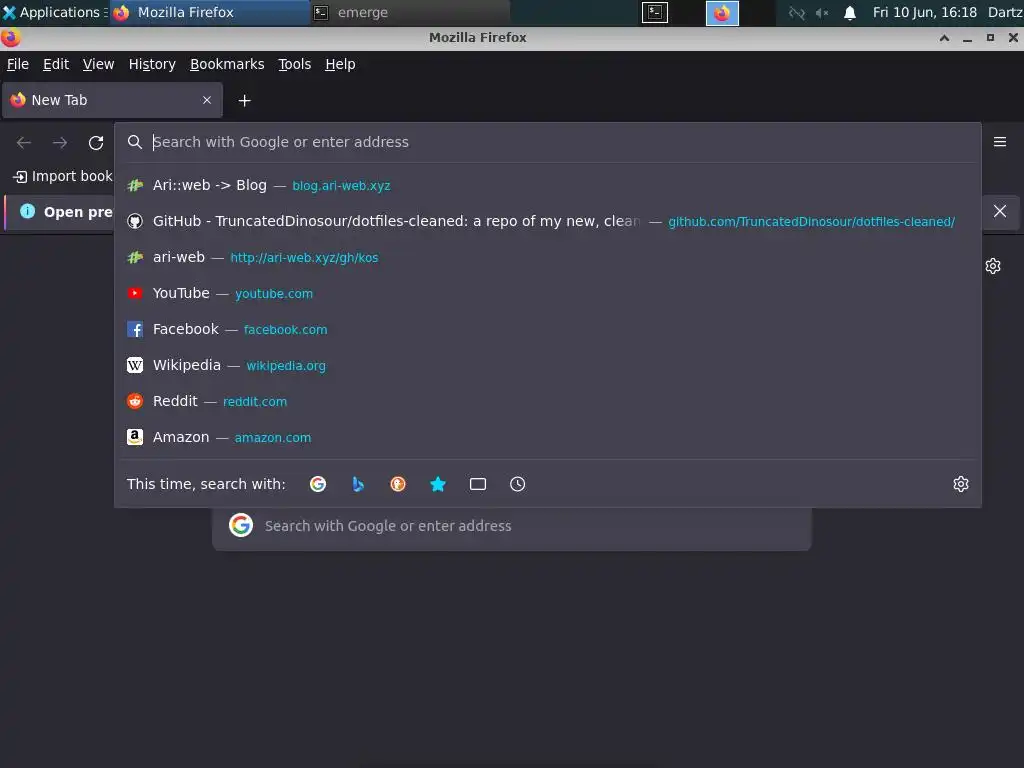Viewport: 1024px width, 768px height.
Task: Open ari-web gh/kos suggestion
Action: pos(547,257)
